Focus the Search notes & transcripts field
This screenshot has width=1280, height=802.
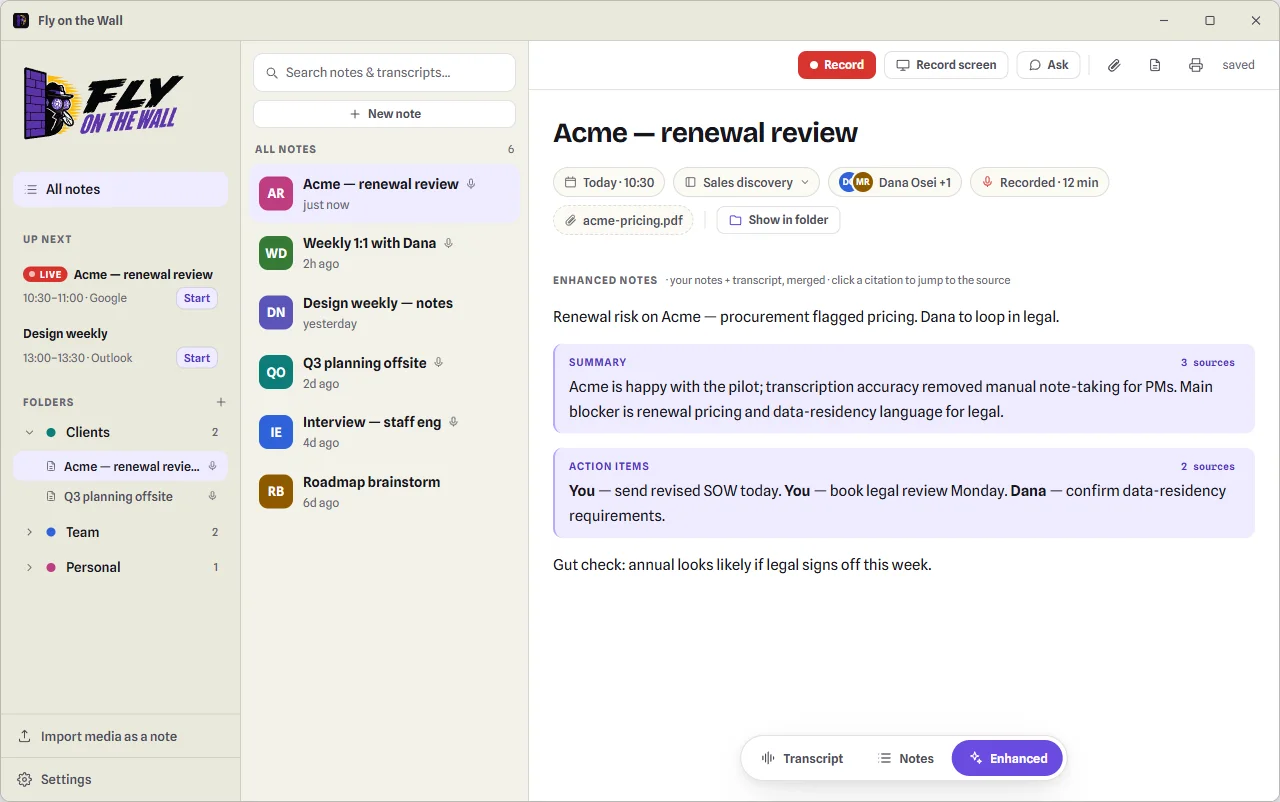pos(384,72)
